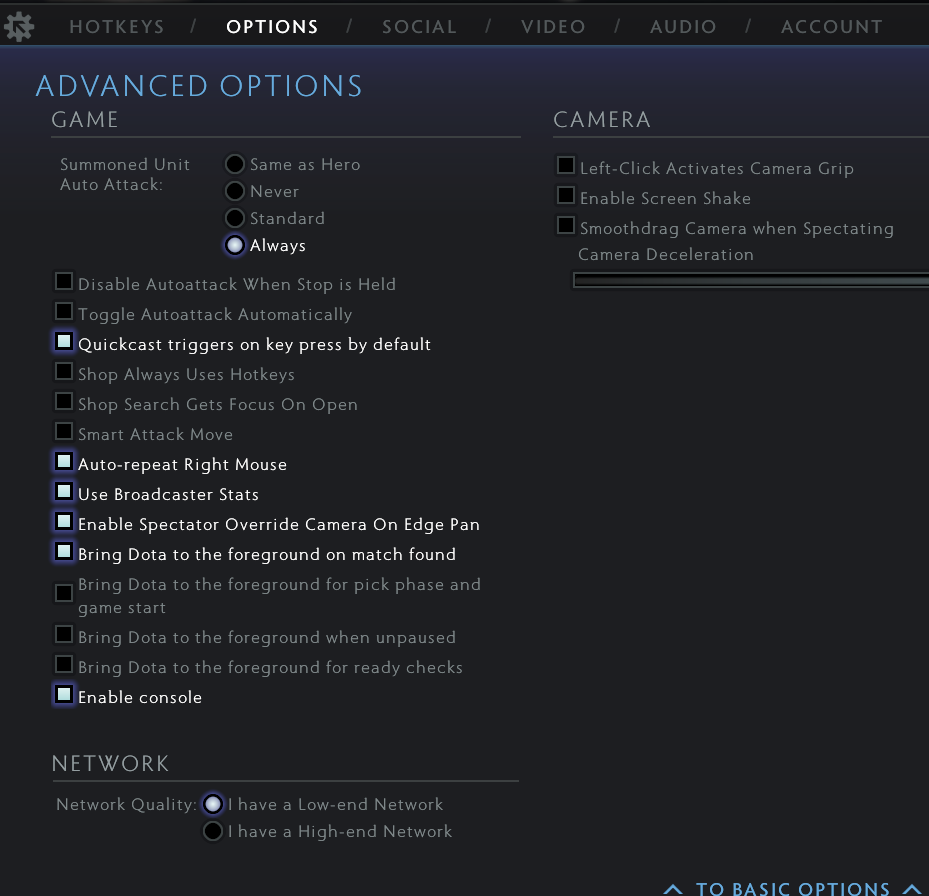
Task: Switch to the ACCOUNT tab
Action: (831, 26)
